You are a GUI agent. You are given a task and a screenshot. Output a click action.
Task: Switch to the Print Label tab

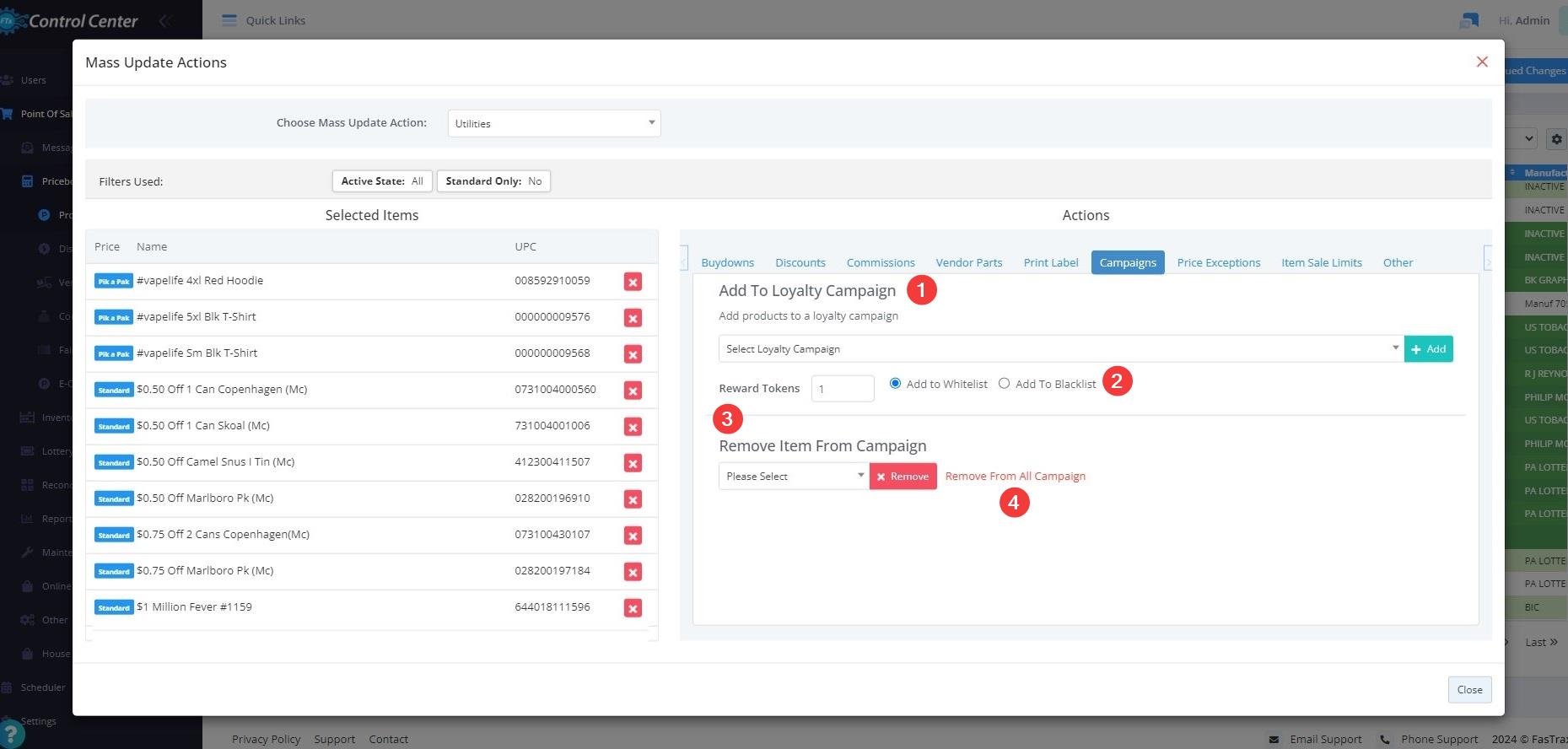pos(1051,263)
